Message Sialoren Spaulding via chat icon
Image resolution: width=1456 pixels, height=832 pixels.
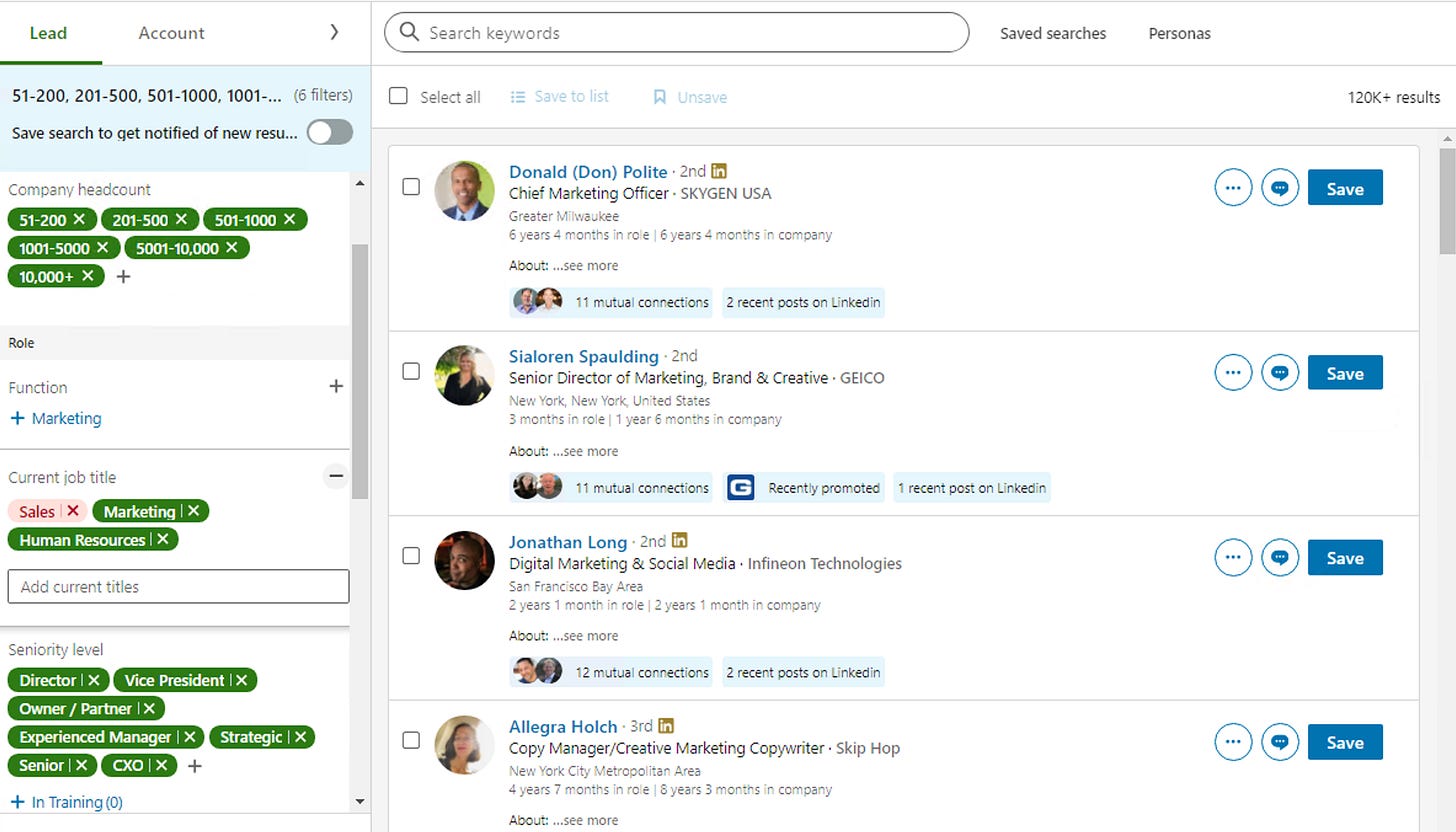click(1280, 373)
